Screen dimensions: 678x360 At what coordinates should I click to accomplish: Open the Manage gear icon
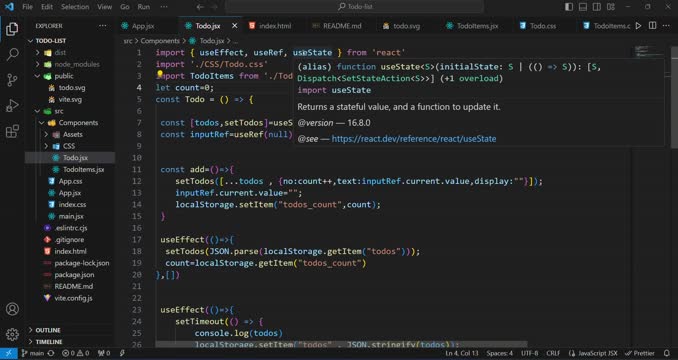coord(12,334)
